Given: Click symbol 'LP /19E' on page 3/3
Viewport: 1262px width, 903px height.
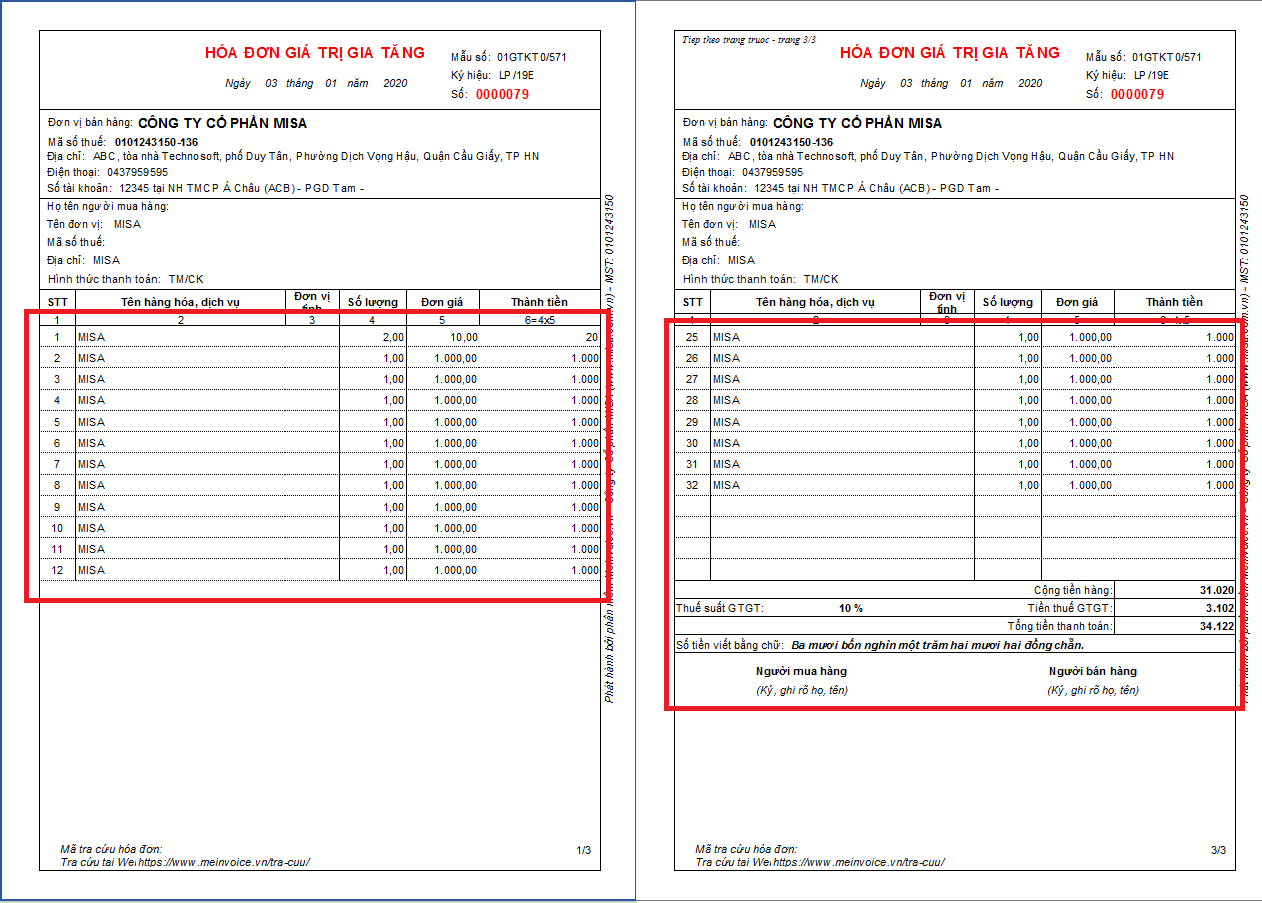Looking at the screenshot, I should [x=1152, y=75].
